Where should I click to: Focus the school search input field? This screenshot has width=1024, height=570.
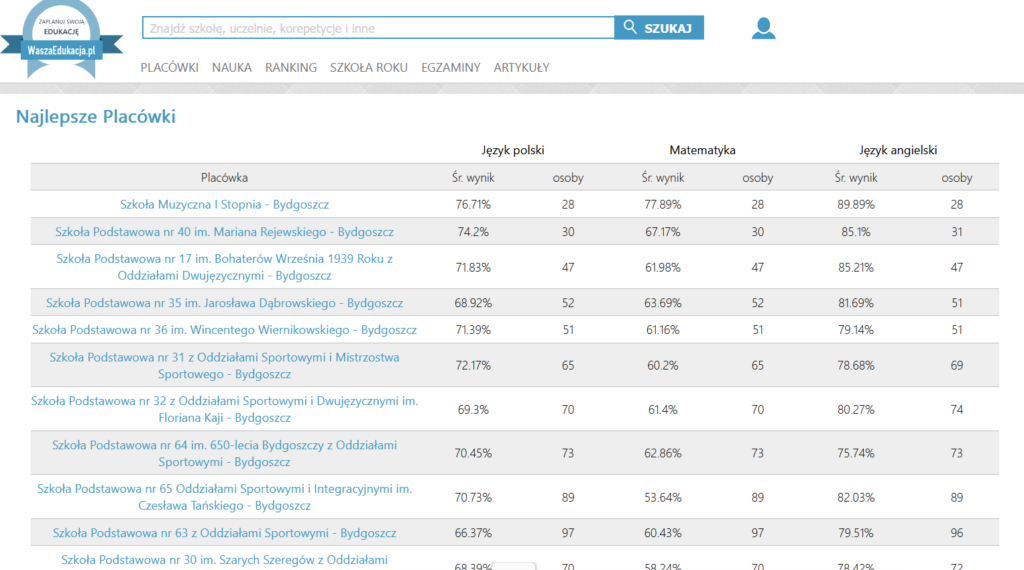[x=378, y=28]
